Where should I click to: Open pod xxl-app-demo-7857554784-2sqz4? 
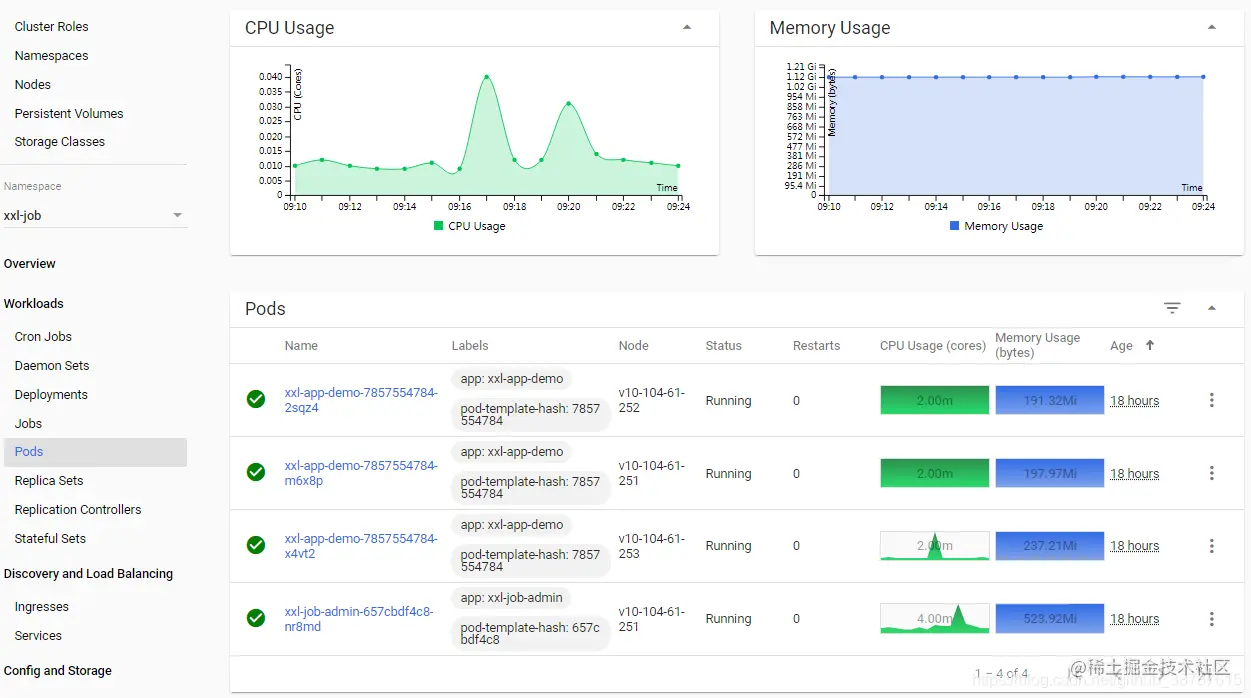pos(361,400)
